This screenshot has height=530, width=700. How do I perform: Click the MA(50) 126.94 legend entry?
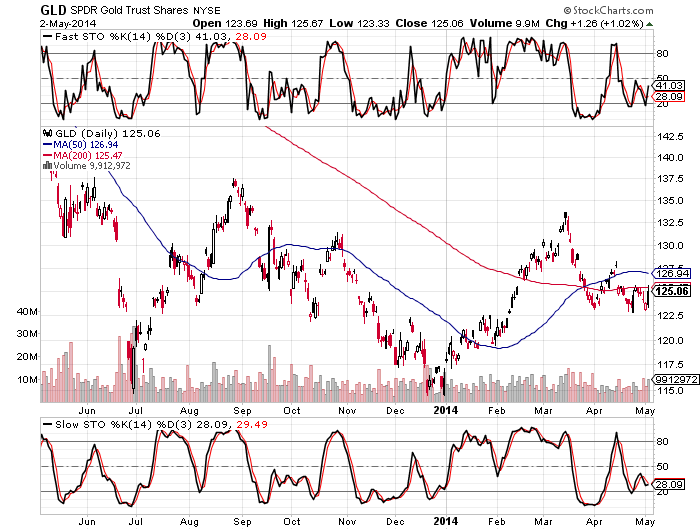80,145
